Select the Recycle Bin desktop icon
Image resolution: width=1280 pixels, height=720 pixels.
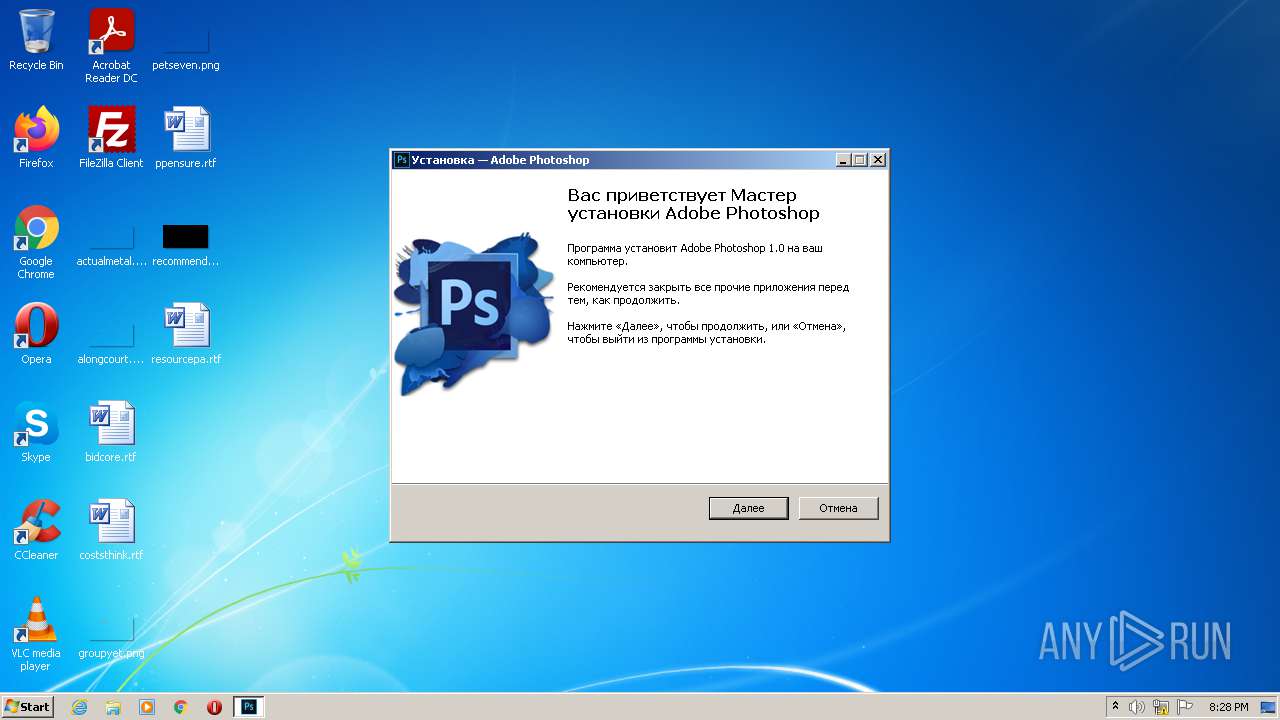click(36, 40)
